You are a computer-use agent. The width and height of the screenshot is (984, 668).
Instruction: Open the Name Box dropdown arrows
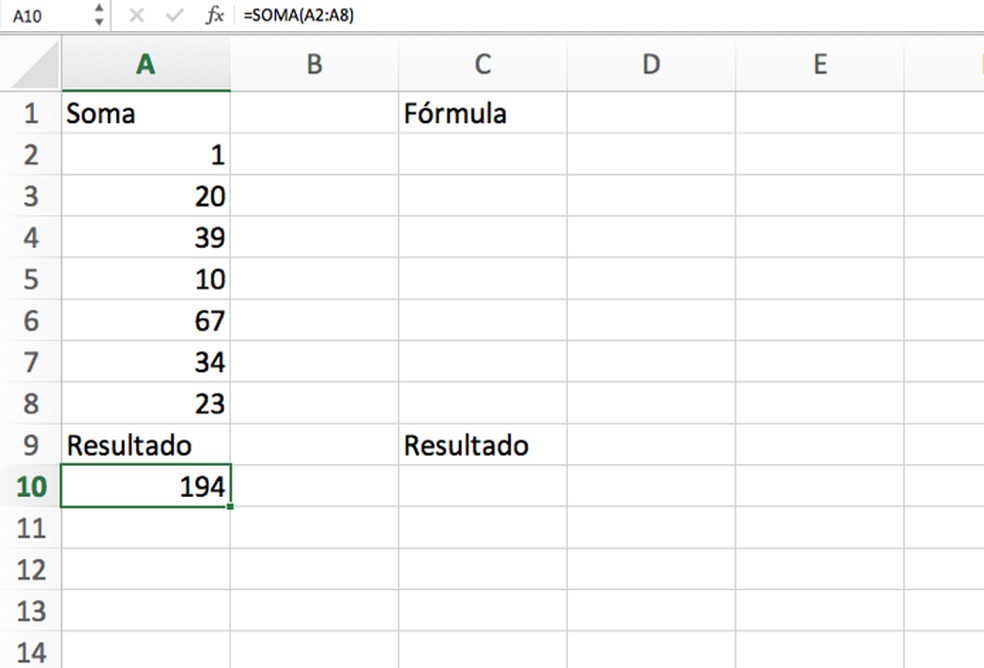coord(98,16)
